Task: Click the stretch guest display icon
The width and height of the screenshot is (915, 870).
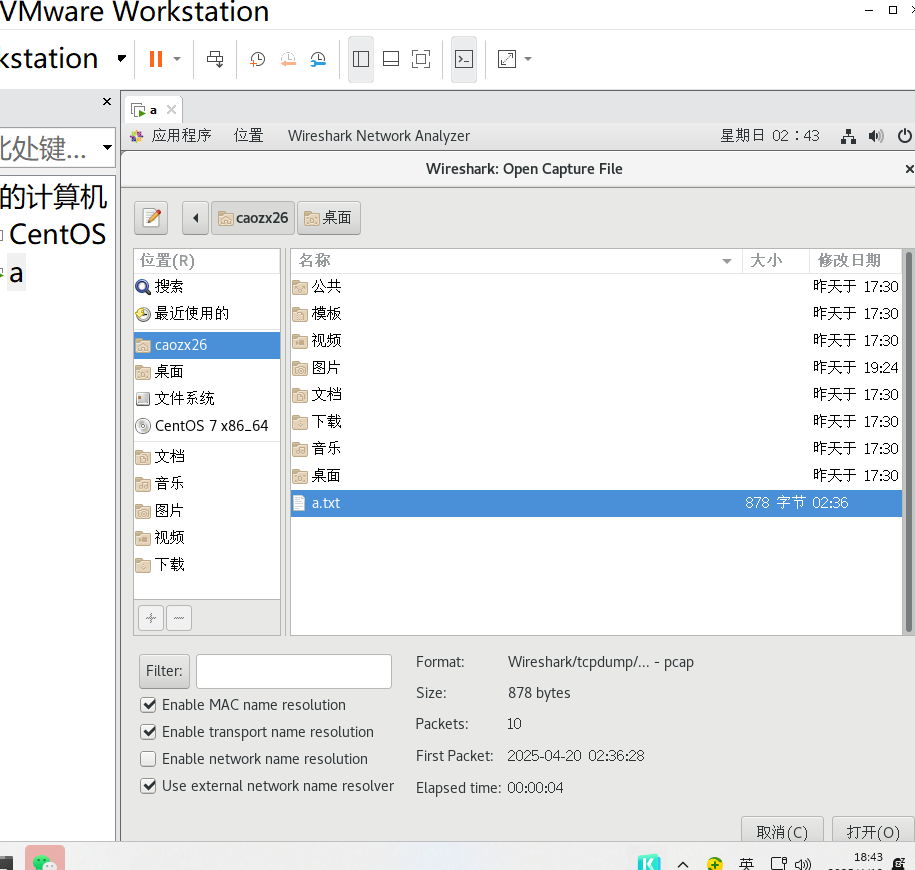Action: point(507,59)
